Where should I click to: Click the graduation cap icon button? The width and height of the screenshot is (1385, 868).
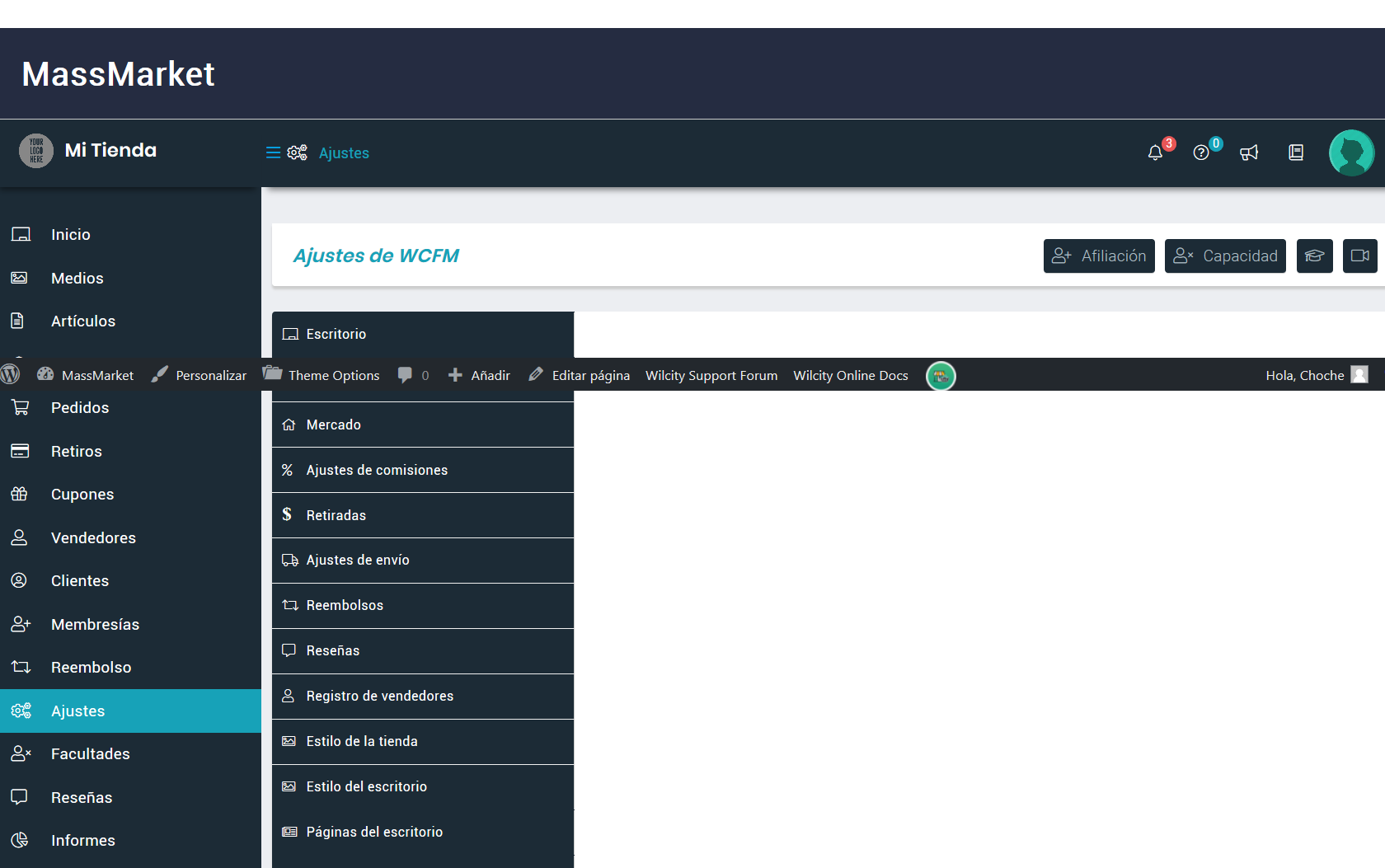coord(1314,256)
